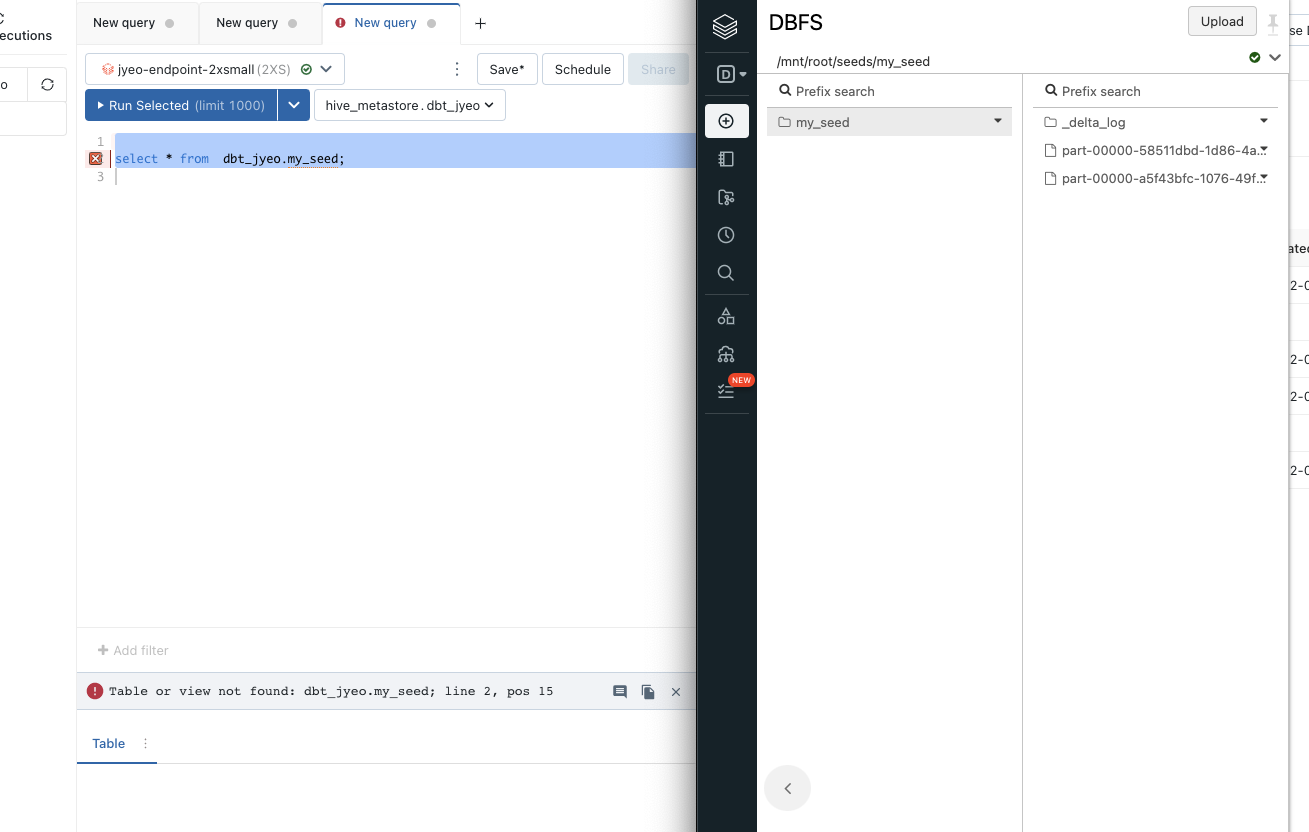Open the Run Selected dropdown arrow
1309x832 pixels.
[294, 105]
